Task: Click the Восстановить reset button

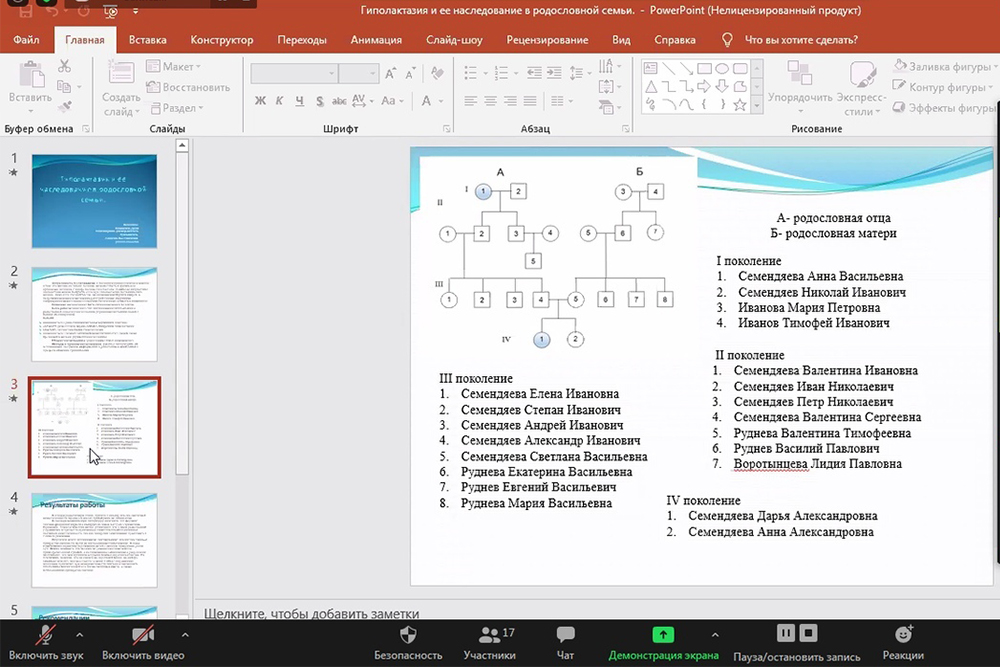Action: coord(189,87)
